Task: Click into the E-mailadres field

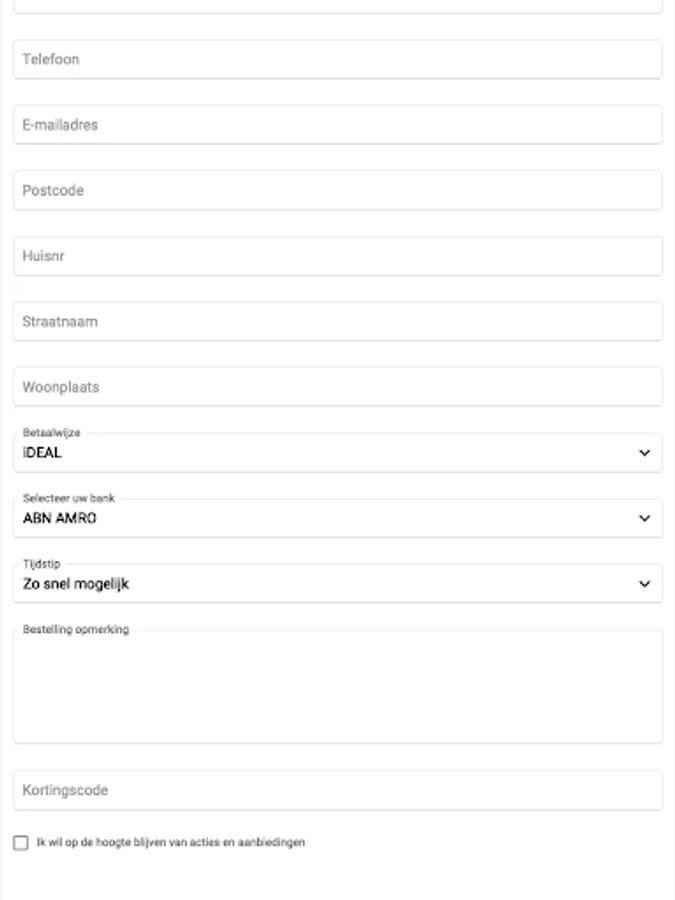Action: [x=337, y=125]
